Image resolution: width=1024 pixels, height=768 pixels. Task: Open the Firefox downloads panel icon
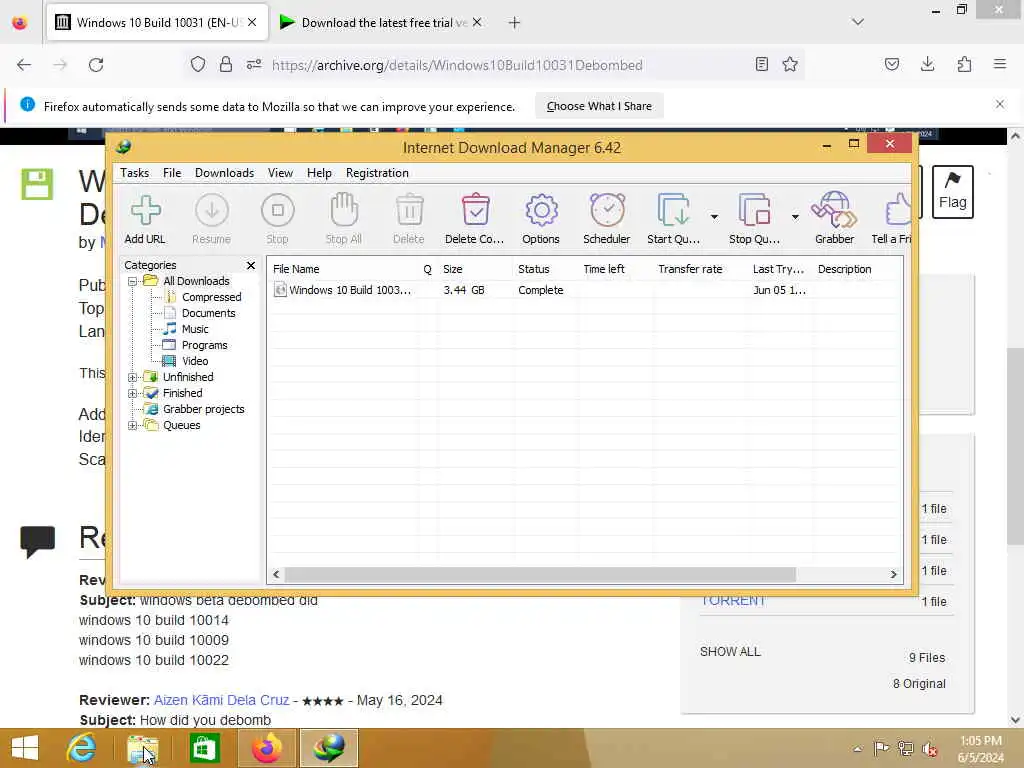pyautogui.click(x=927, y=64)
